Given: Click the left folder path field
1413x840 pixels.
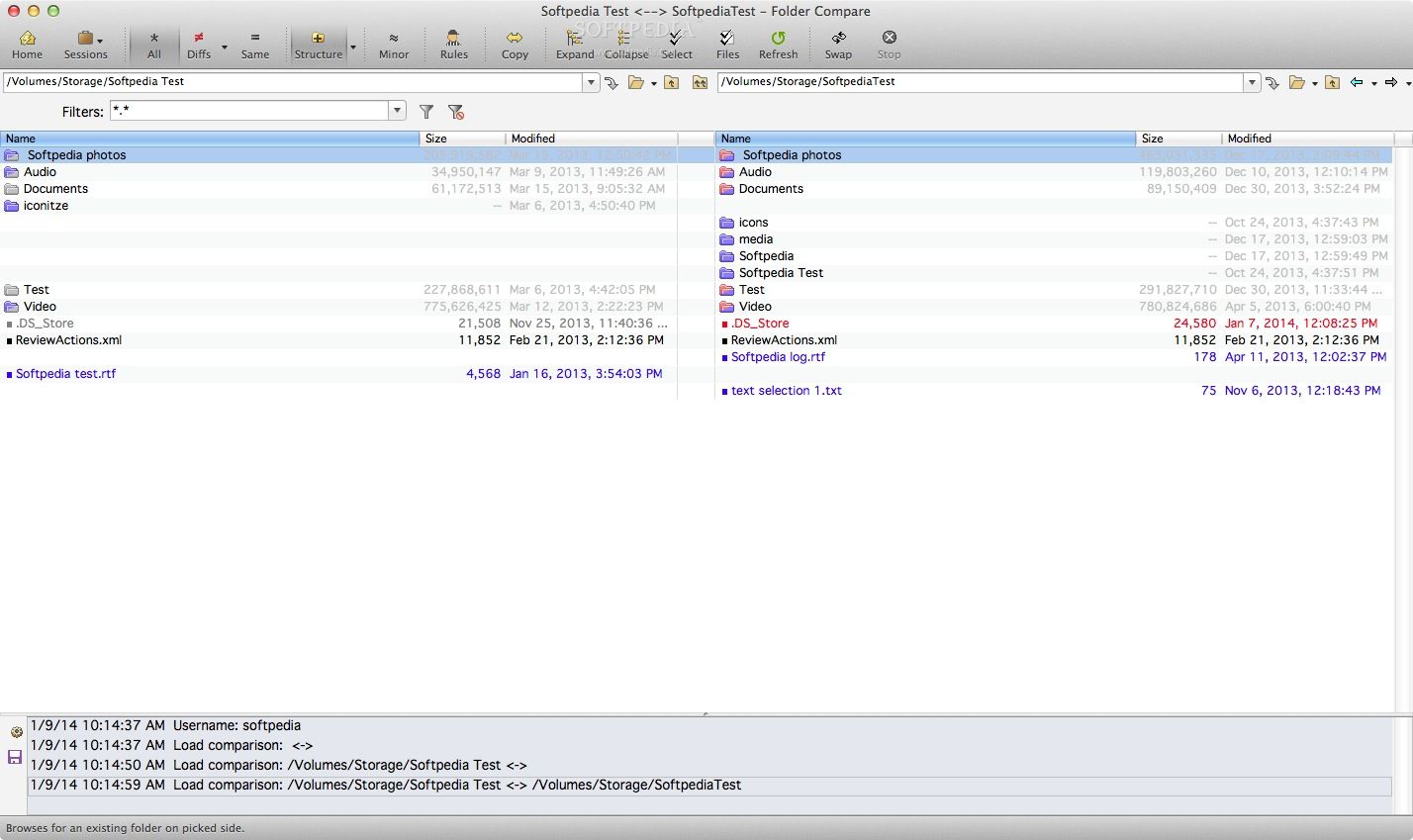Looking at the screenshot, I should click(293, 82).
